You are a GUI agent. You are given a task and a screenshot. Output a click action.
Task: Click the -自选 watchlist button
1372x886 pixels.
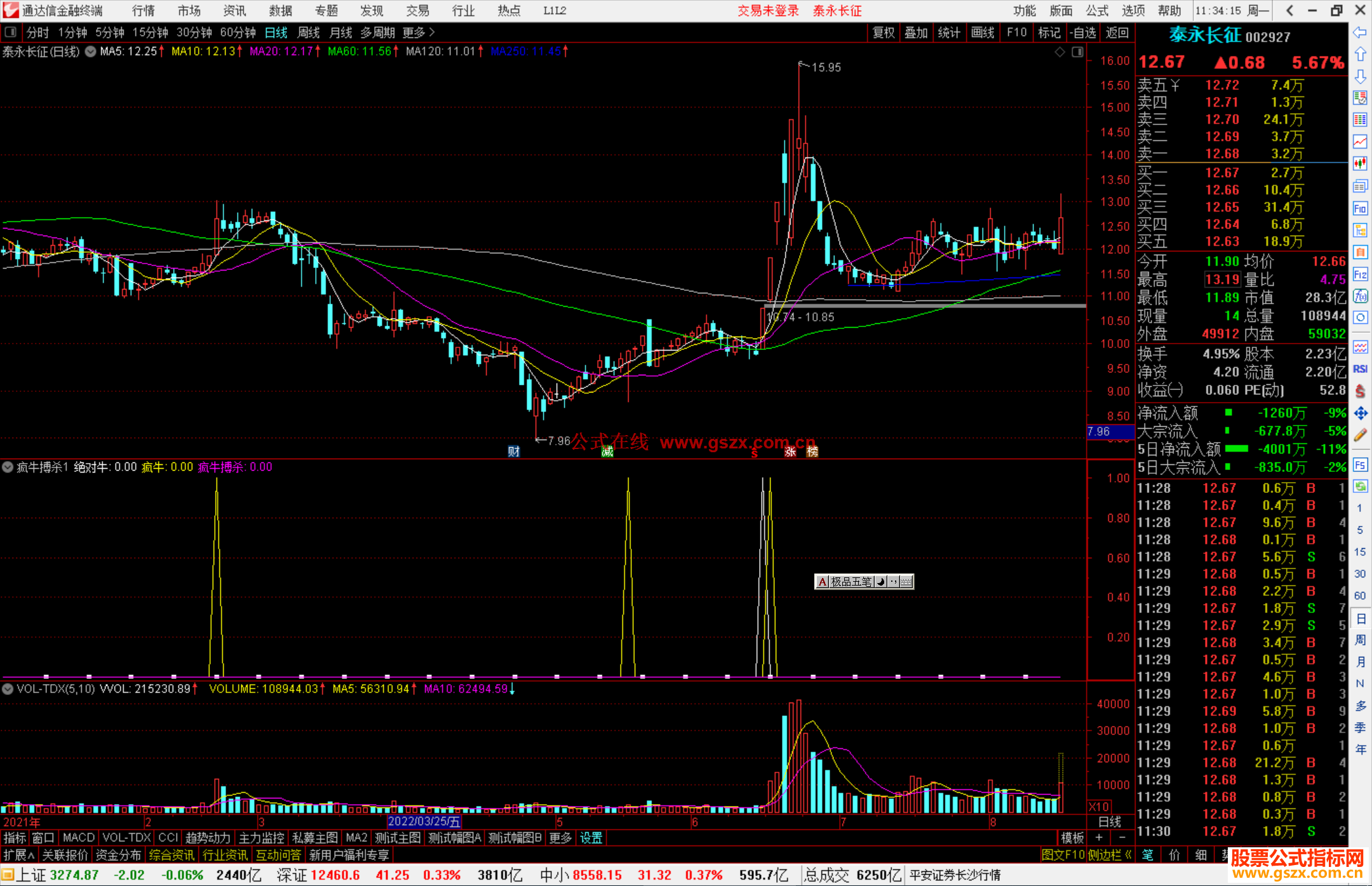click(1082, 32)
